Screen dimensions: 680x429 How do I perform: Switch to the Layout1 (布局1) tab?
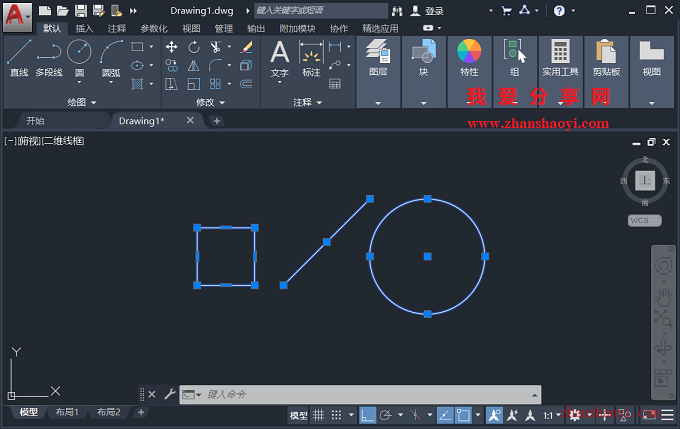(x=66, y=412)
